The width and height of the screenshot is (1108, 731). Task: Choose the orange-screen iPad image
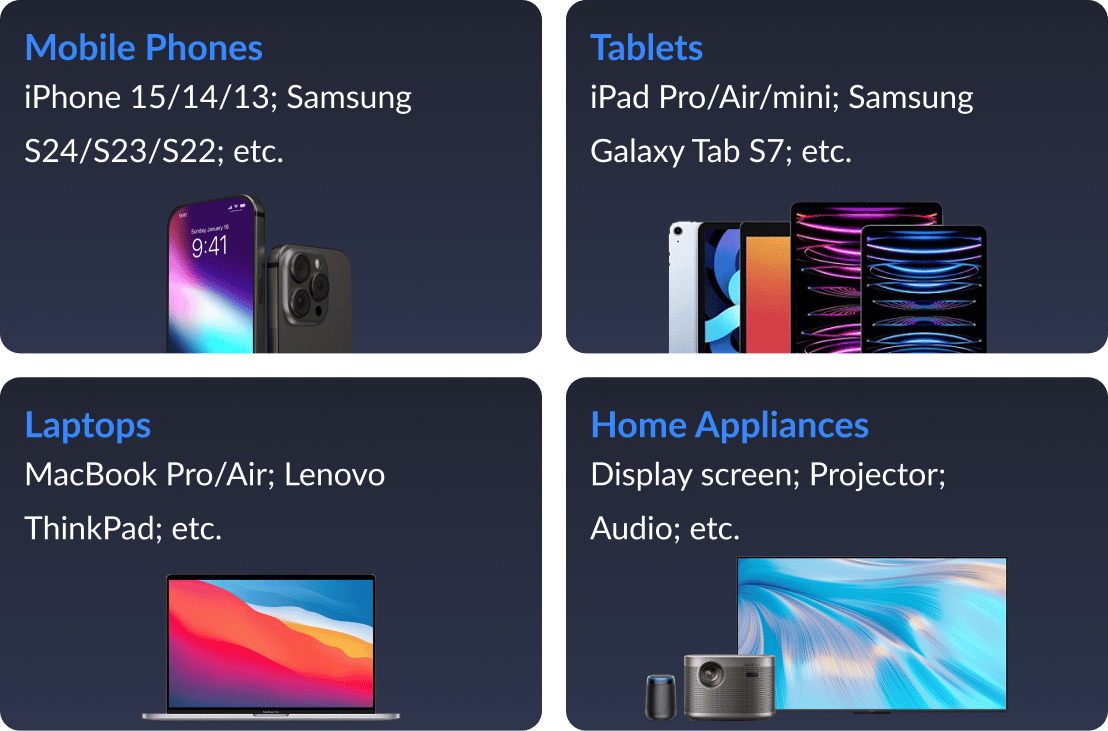point(766,287)
